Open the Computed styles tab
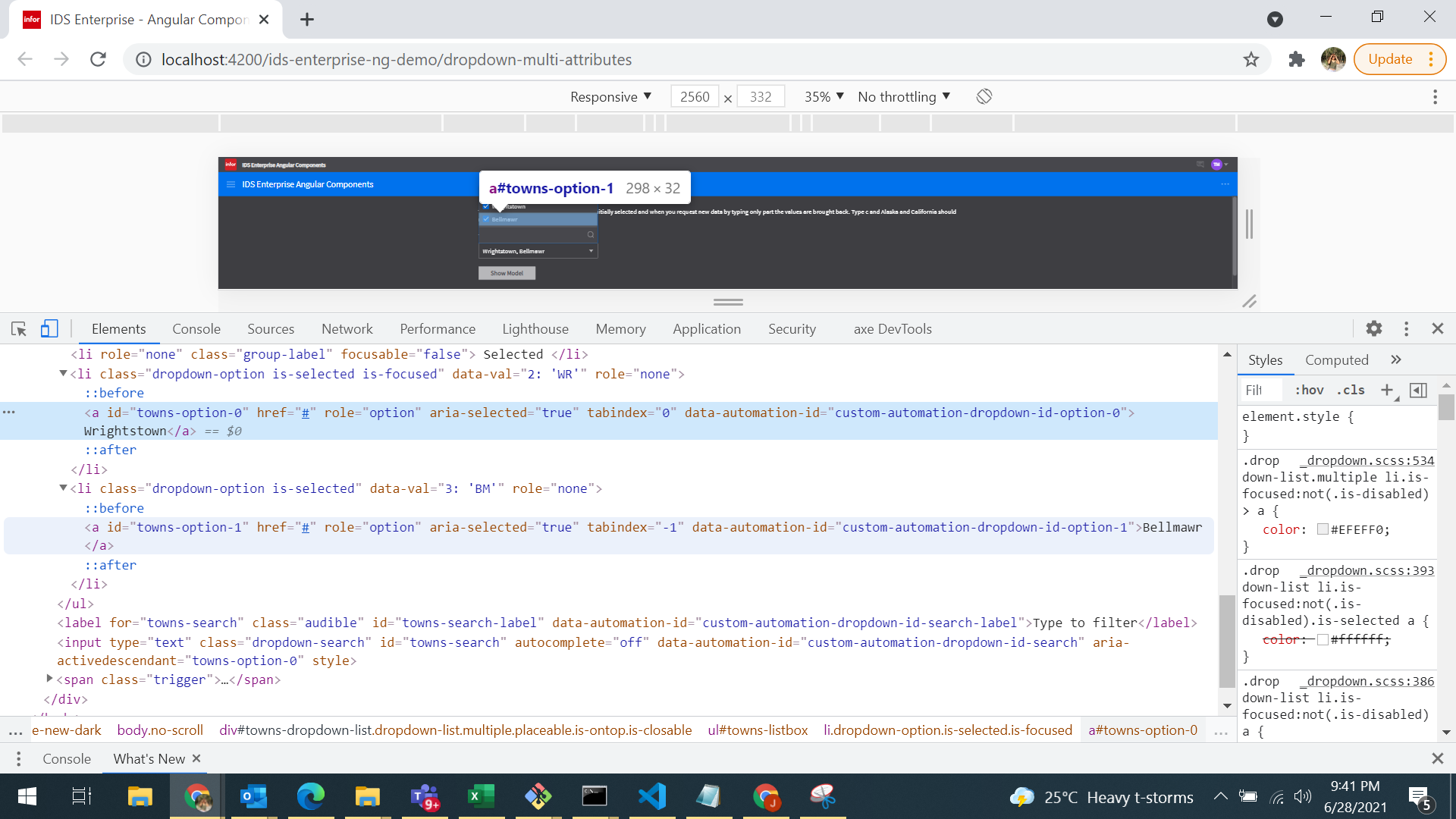 (1336, 360)
